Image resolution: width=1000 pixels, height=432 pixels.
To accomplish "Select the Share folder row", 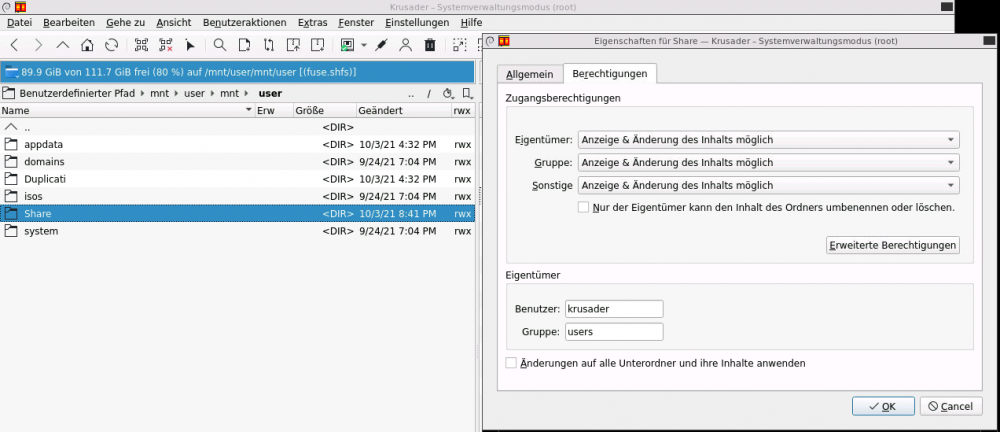I will (237, 213).
